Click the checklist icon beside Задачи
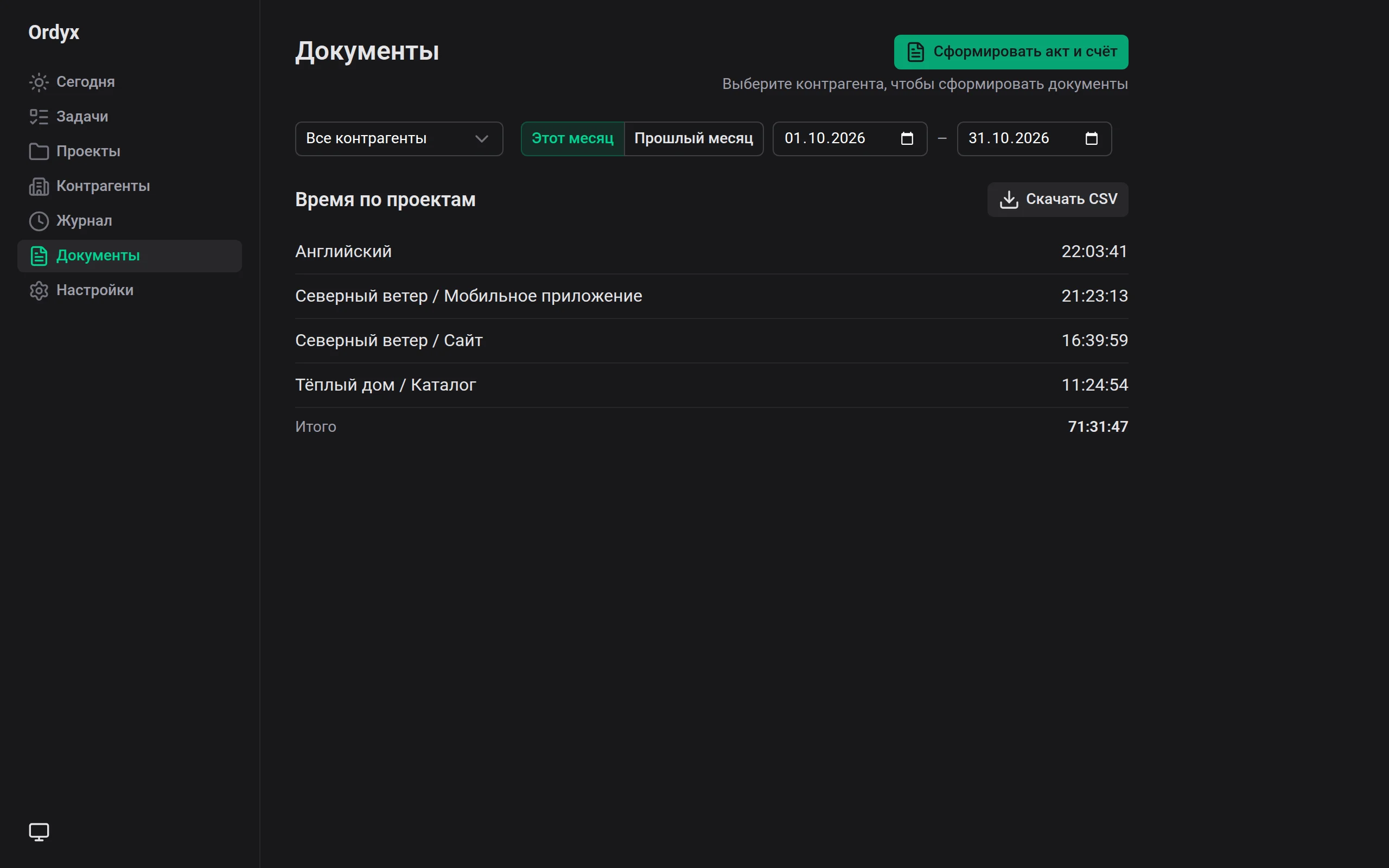This screenshot has width=1389, height=868. pyautogui.click(x=39, y=117)
